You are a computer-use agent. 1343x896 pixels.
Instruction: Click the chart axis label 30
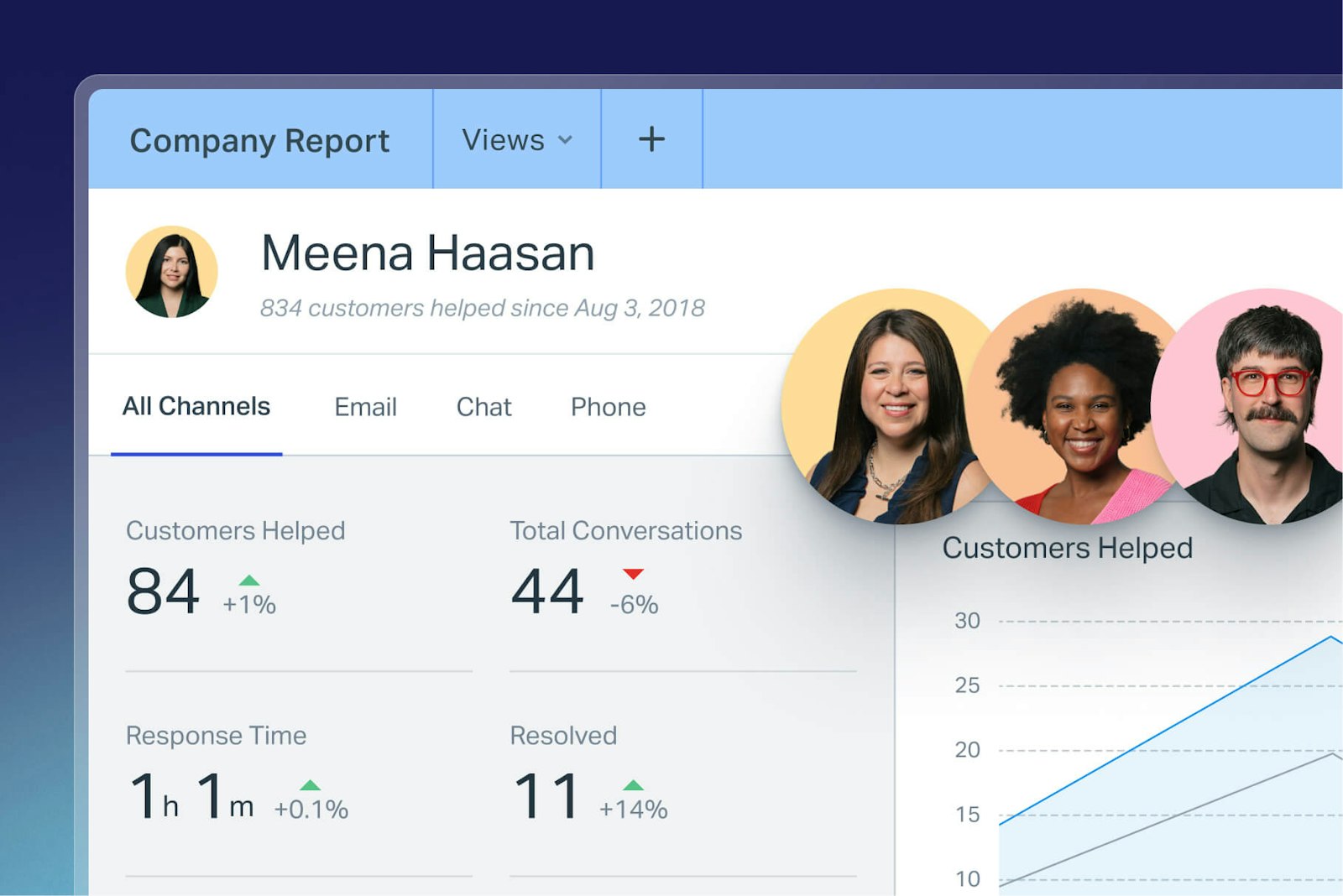967,621
